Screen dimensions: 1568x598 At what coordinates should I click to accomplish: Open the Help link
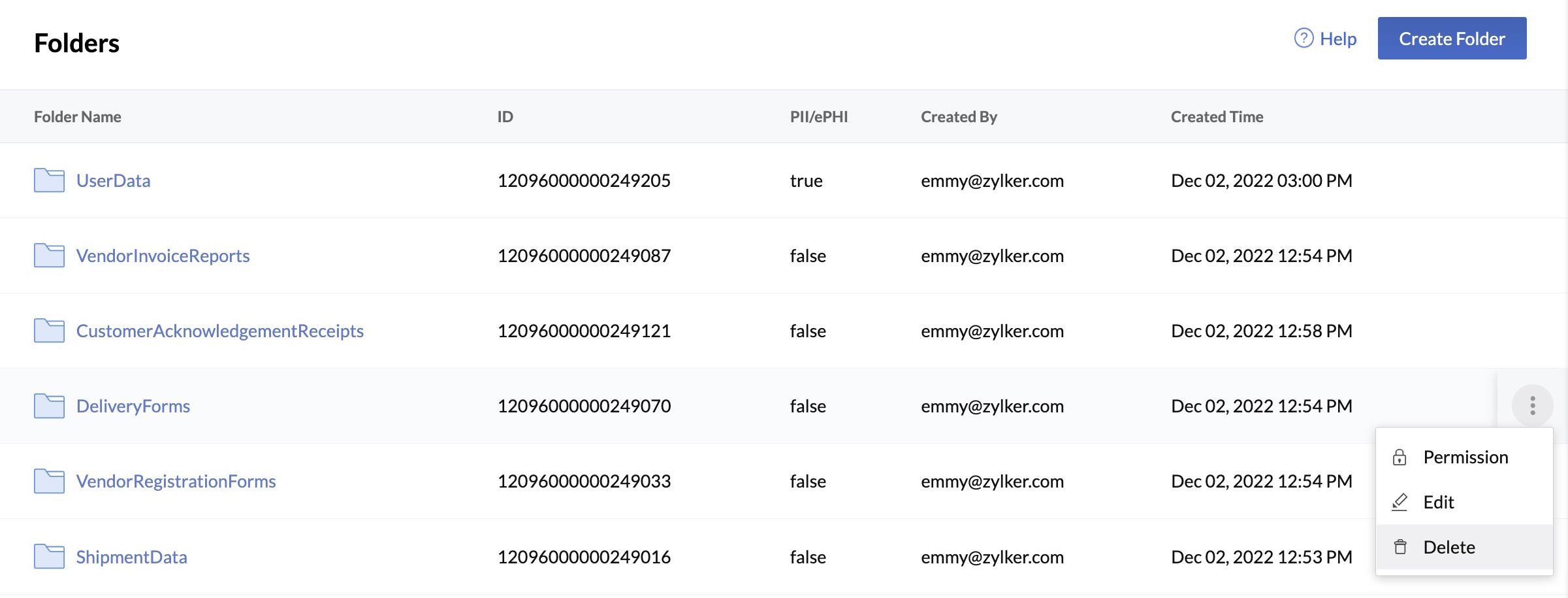pos(1337,39)
